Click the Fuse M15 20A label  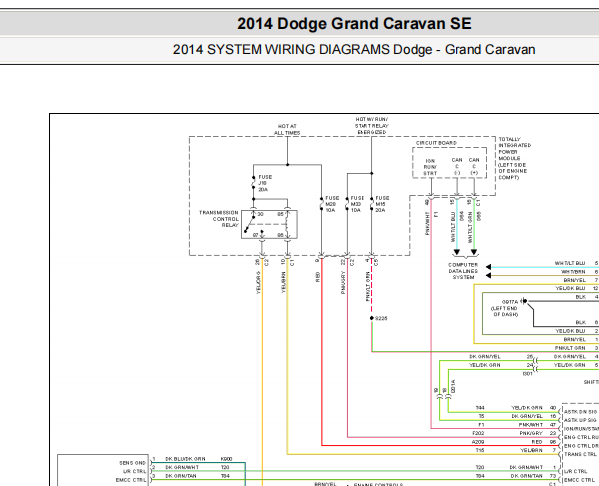[382, 204]
